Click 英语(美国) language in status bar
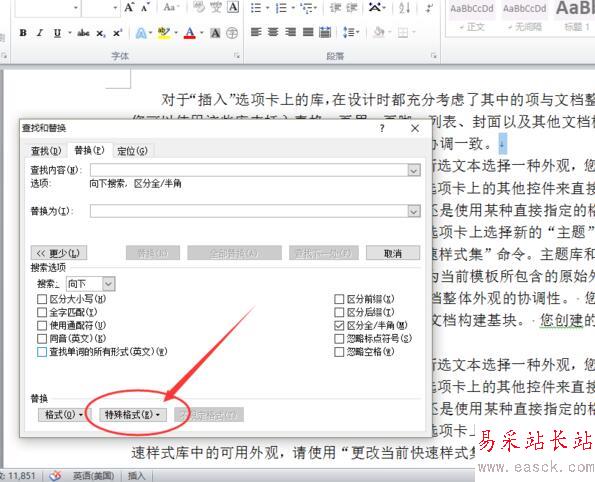The width and height of the screenshot is (595, 482). coord(93,476)
